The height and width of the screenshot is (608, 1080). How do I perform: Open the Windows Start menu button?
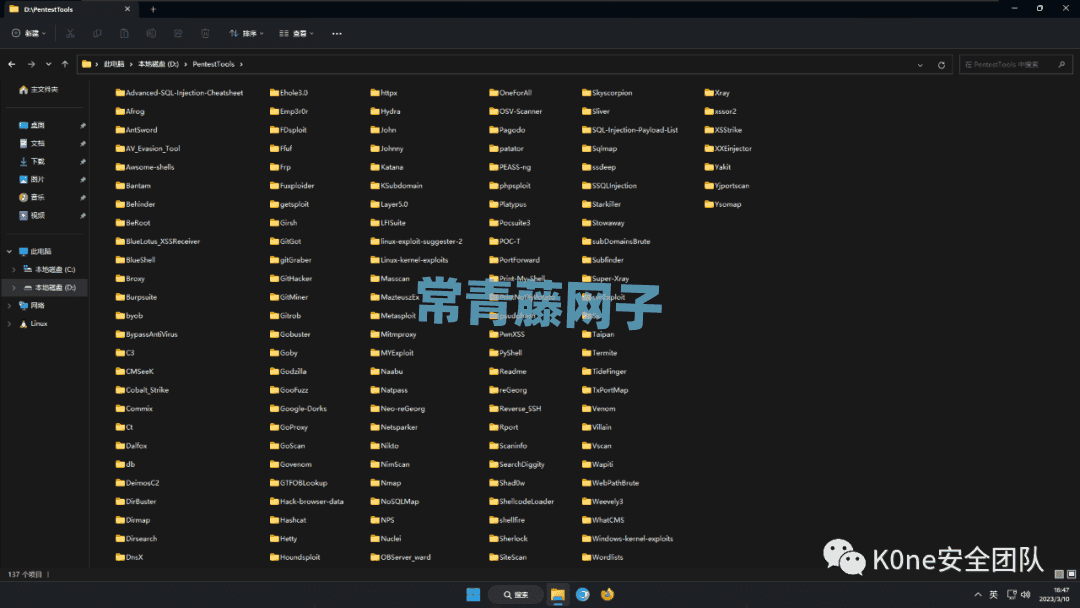(x=473, y=594)
